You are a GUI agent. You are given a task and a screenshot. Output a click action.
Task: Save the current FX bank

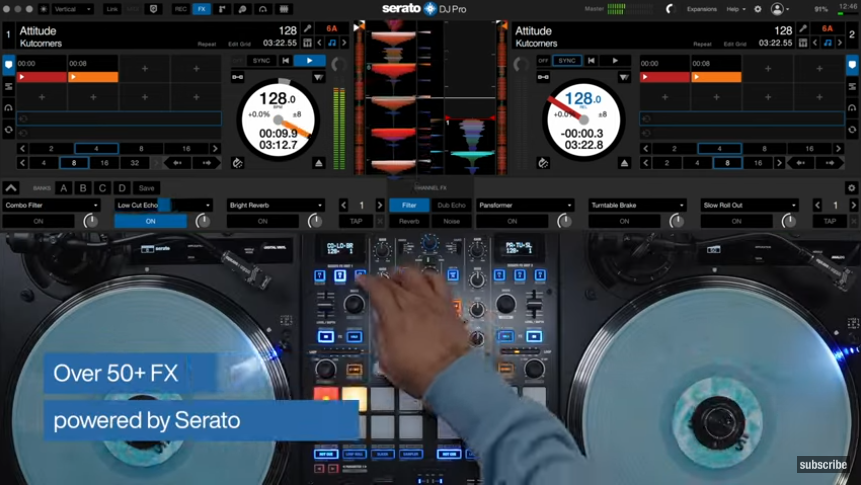pyautogui.click(x=147, y=188)
